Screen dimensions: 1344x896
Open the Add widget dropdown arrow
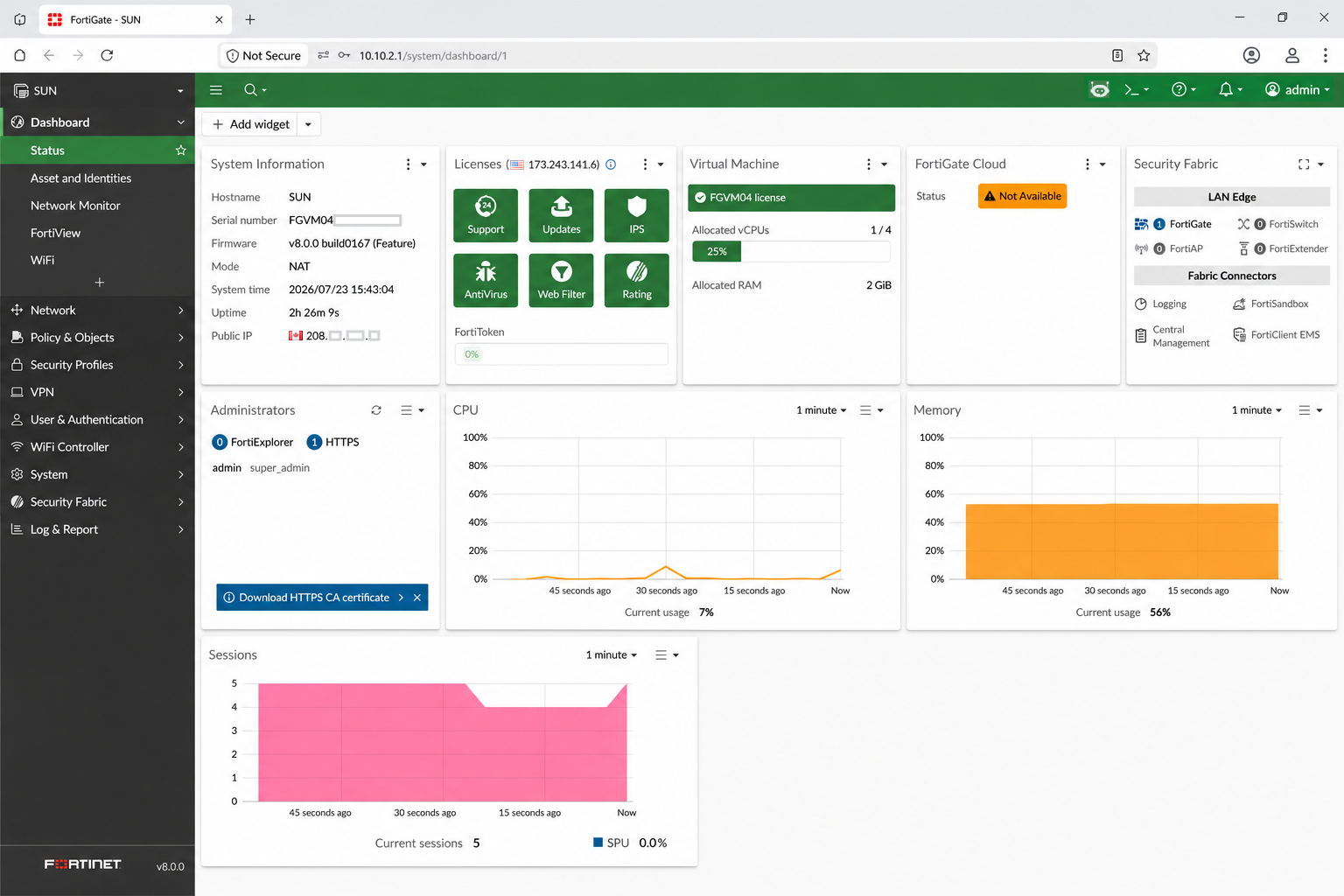coord(308,124)
